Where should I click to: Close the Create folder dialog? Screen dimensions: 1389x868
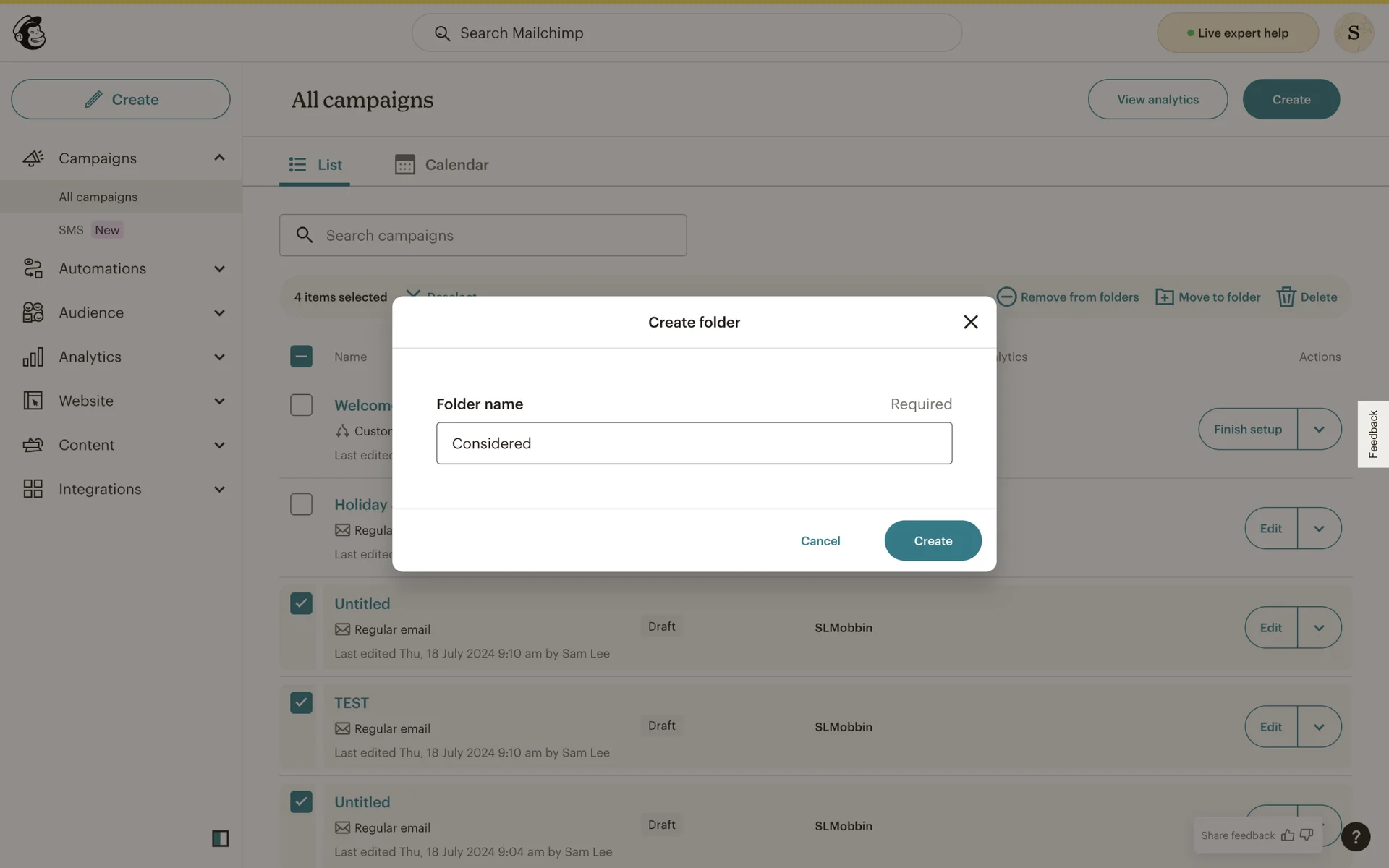click(x=970, y=322)
